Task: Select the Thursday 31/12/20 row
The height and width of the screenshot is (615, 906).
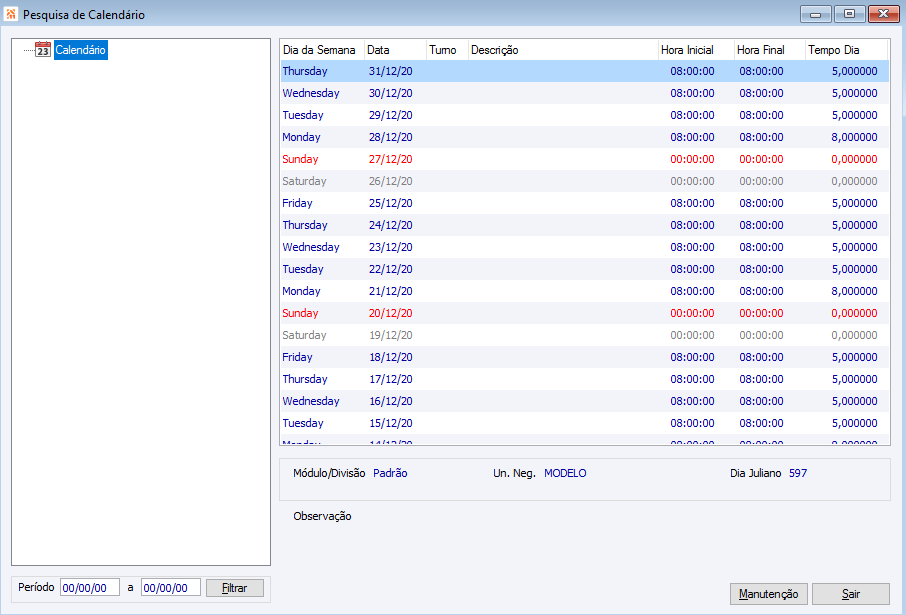Action: [x=584, y=71]
